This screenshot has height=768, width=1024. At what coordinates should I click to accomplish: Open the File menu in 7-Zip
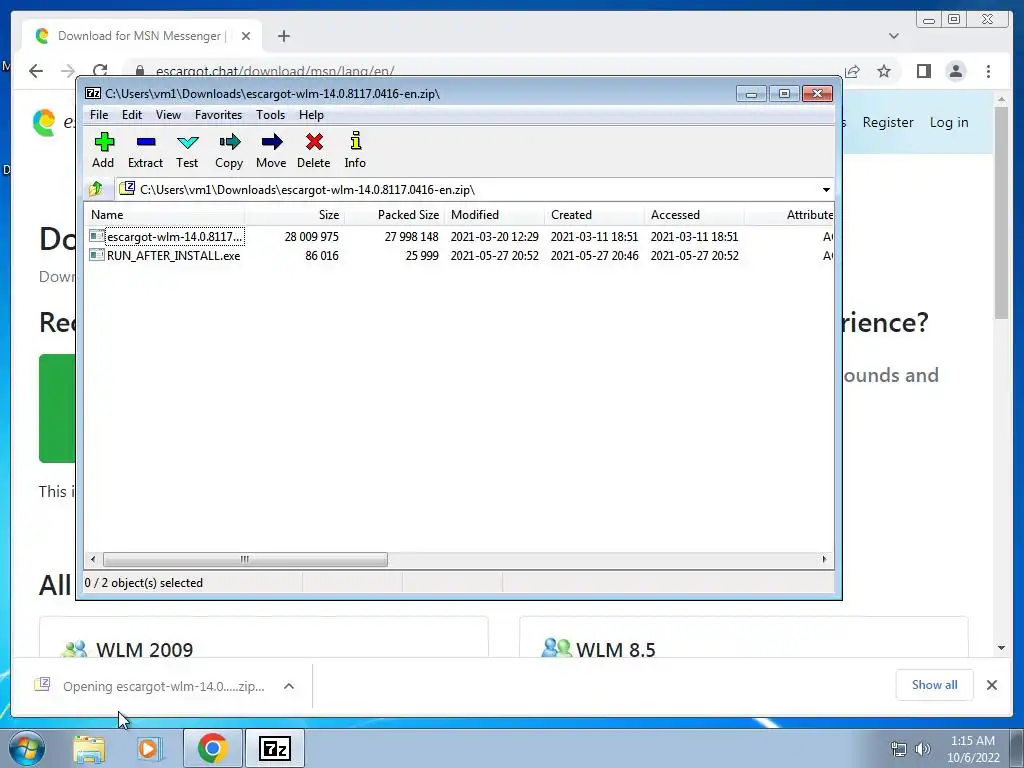[x=99, y=115]
